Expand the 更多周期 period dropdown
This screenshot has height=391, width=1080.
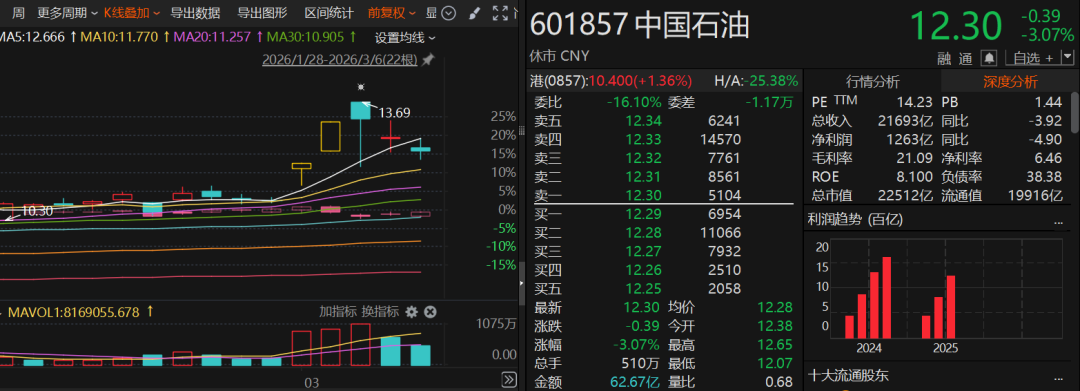coord(67,12)
